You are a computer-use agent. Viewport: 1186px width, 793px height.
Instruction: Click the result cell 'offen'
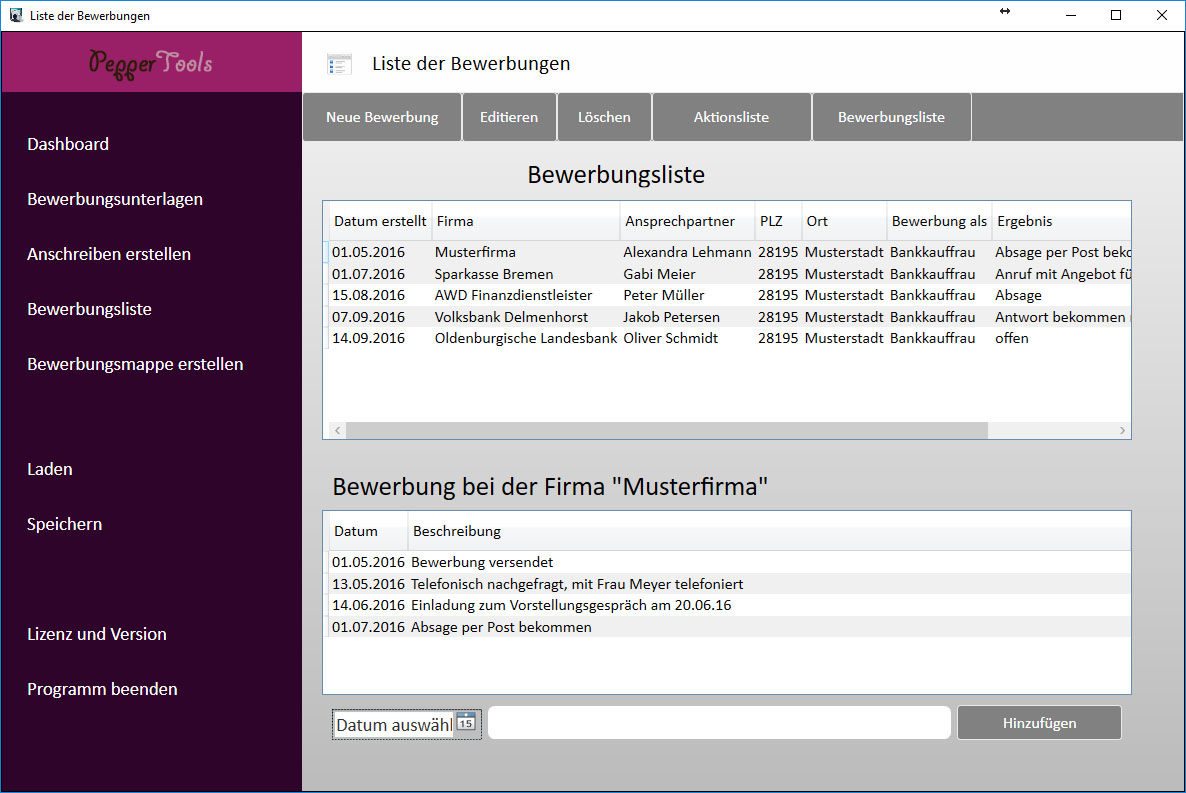point(1012,338)
